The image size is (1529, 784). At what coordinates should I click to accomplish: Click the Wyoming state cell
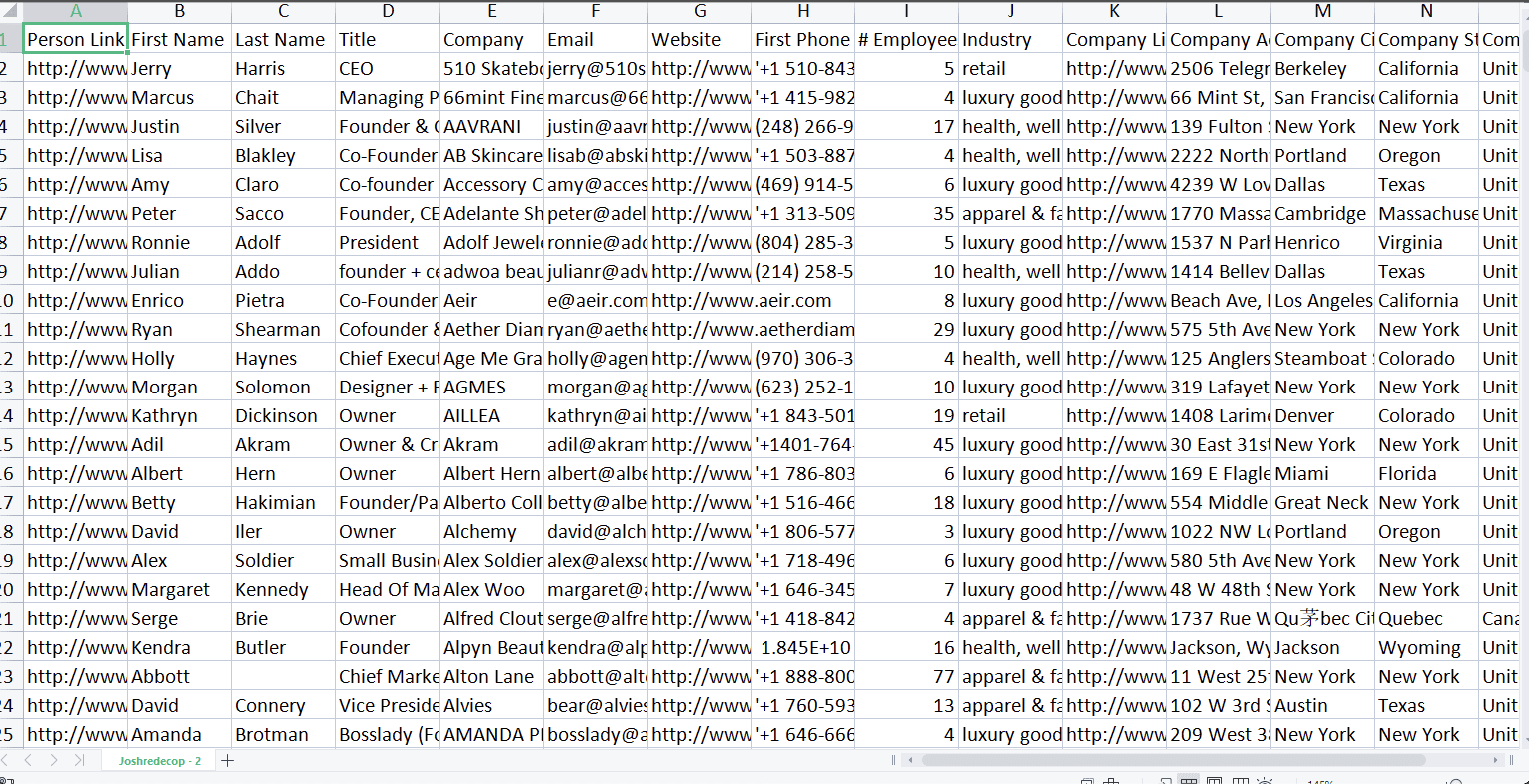click(x=1426, y=648)
